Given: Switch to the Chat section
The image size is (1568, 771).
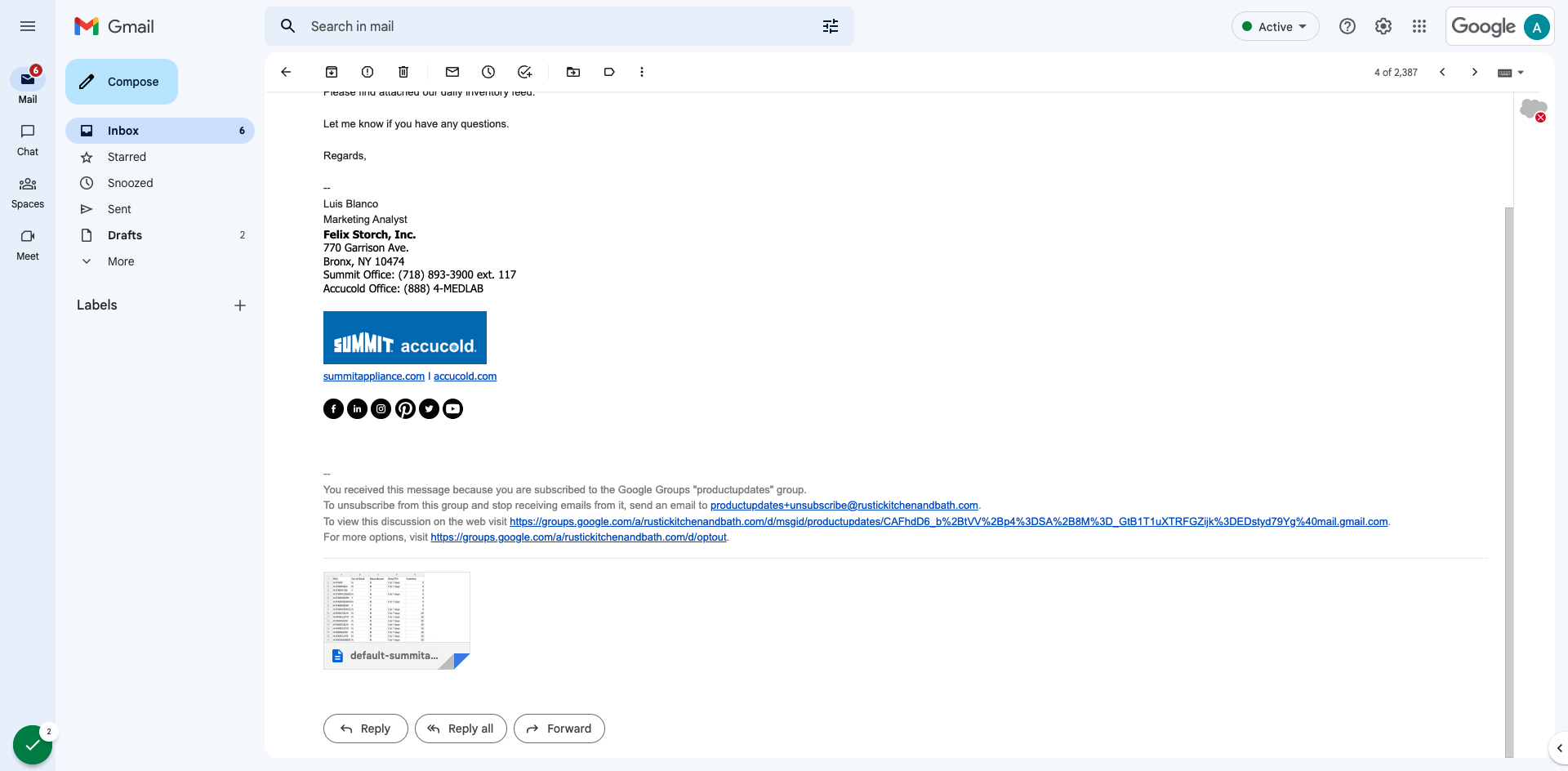Looking at the screenshot, I should pyautogui.click(x=28, y=140).
